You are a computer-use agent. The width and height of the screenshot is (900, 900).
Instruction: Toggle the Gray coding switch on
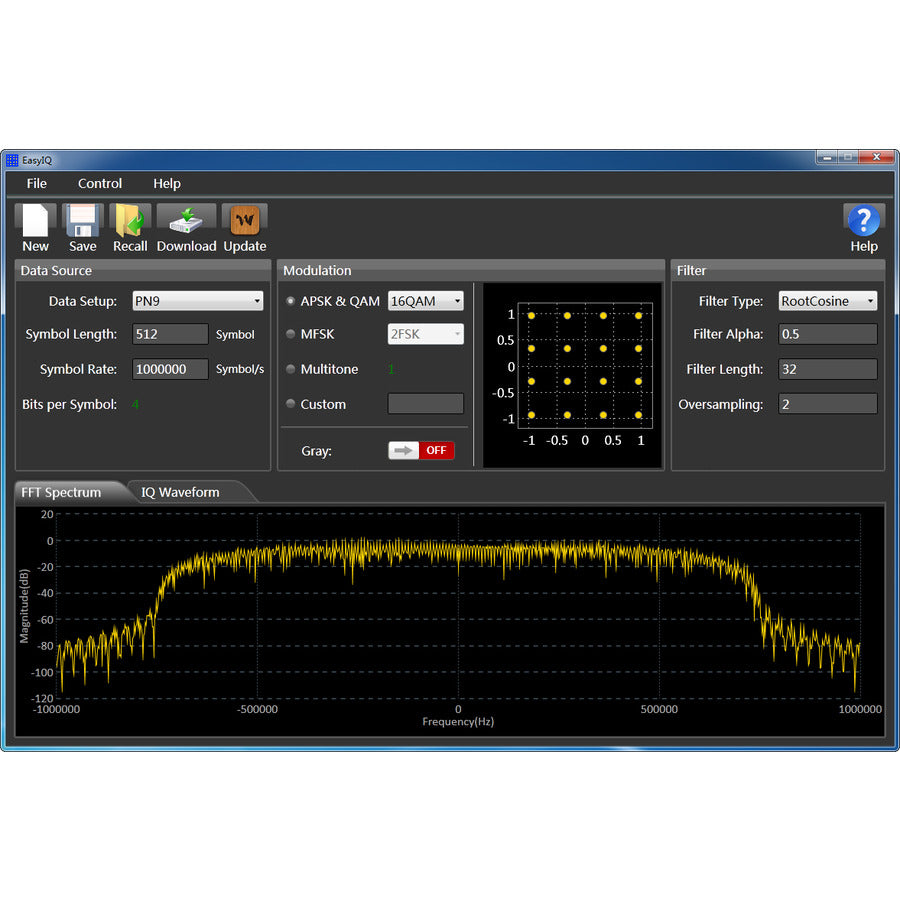tap(421, 450)
